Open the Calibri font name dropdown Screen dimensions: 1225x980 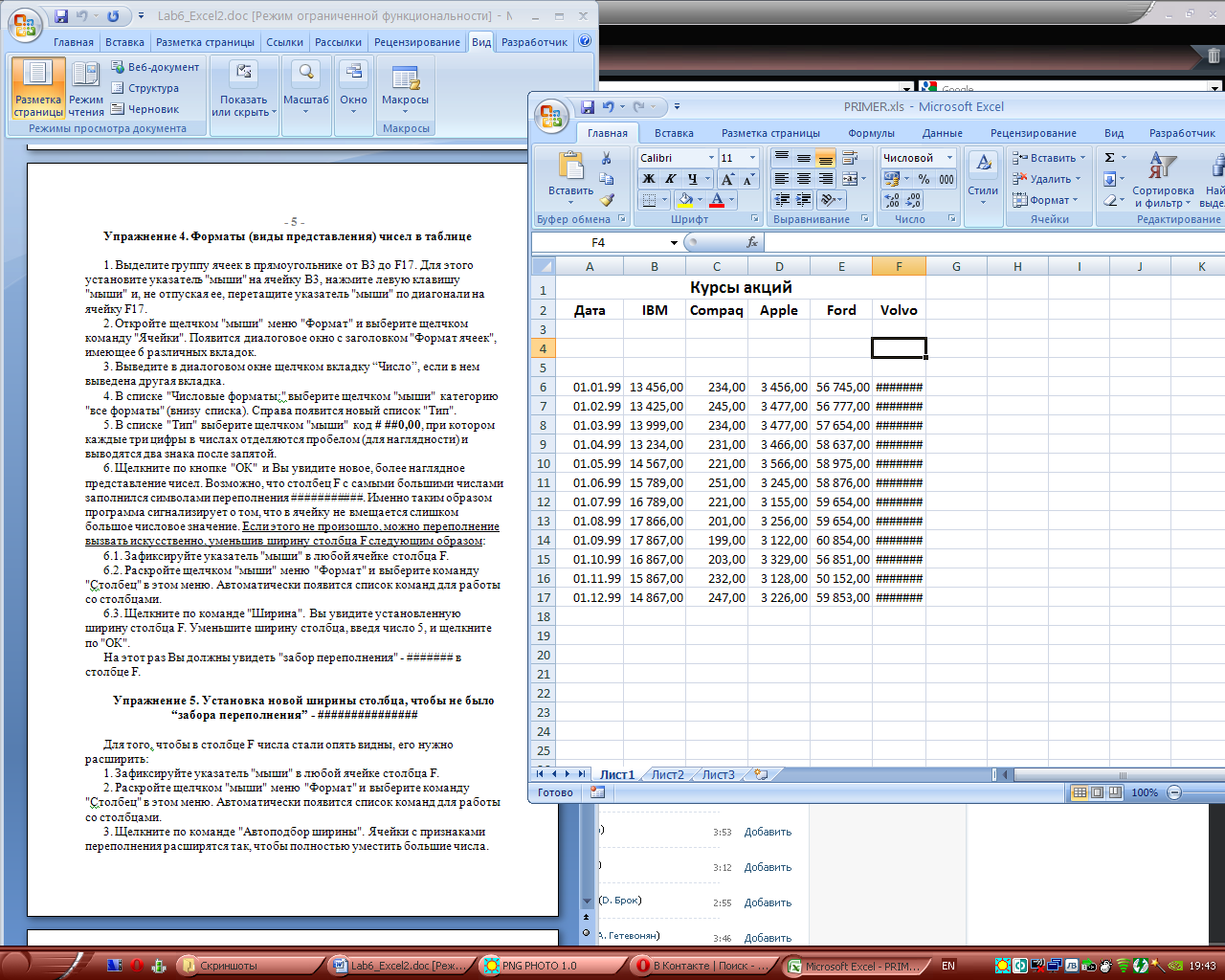(711, 158)
